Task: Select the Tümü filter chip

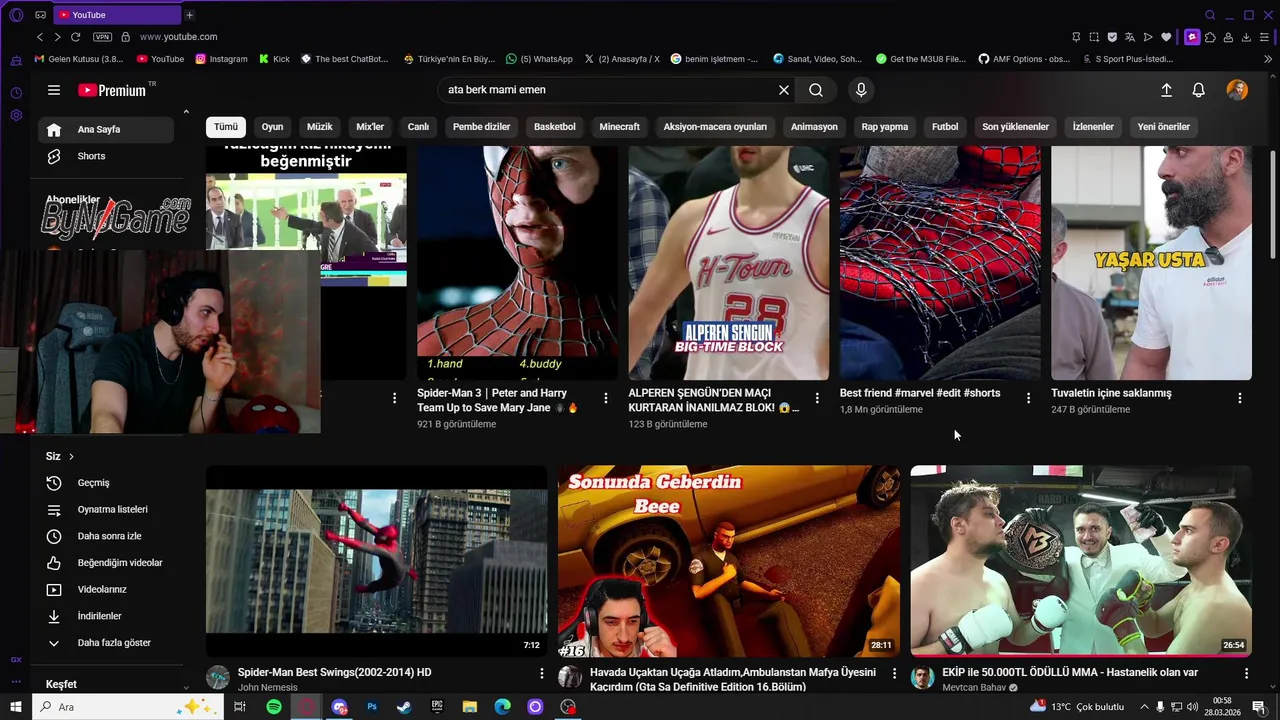Action: pyautogui.click(x=226, y=127)
